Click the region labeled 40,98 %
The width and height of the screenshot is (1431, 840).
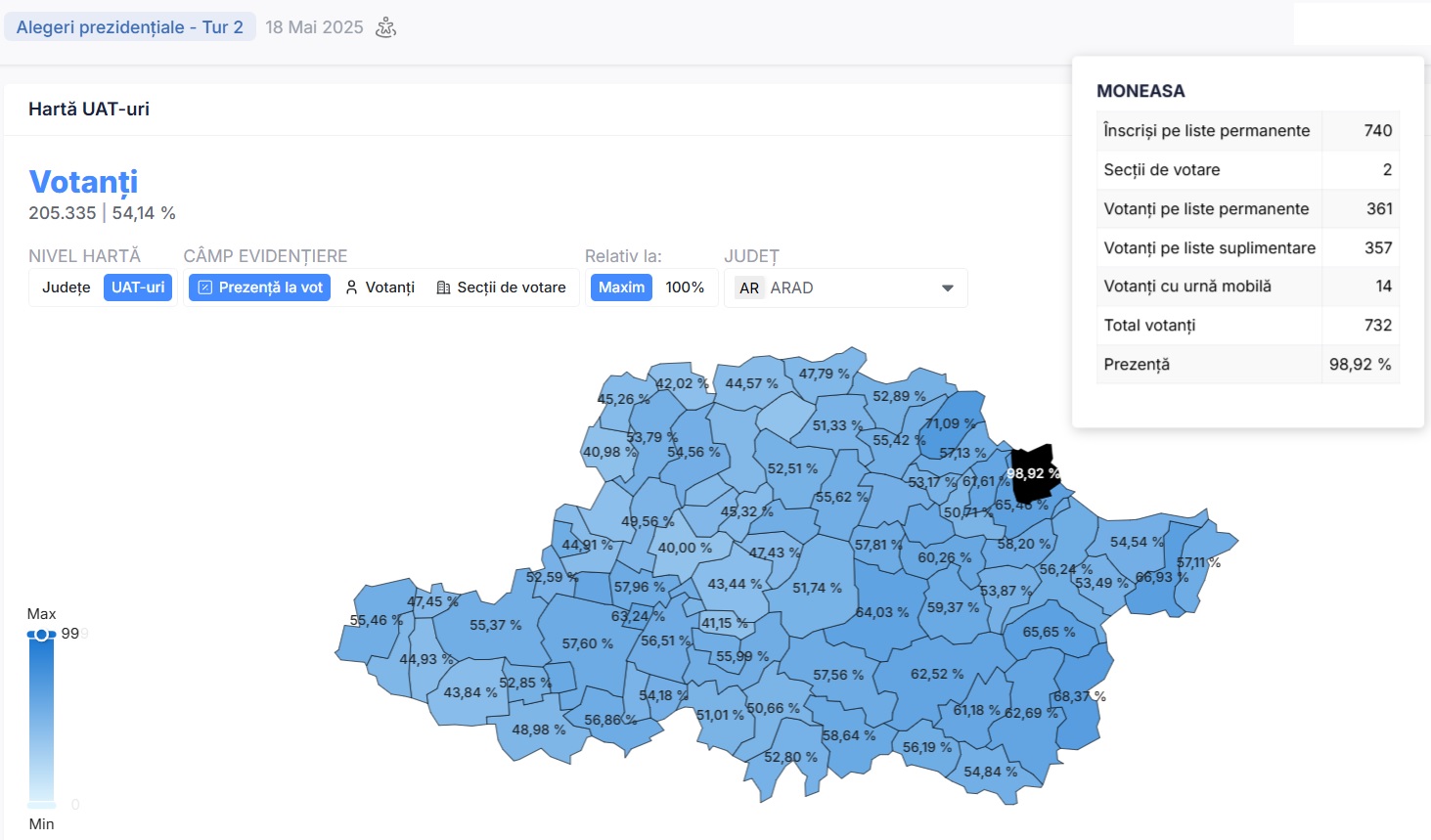coord(608,452)
